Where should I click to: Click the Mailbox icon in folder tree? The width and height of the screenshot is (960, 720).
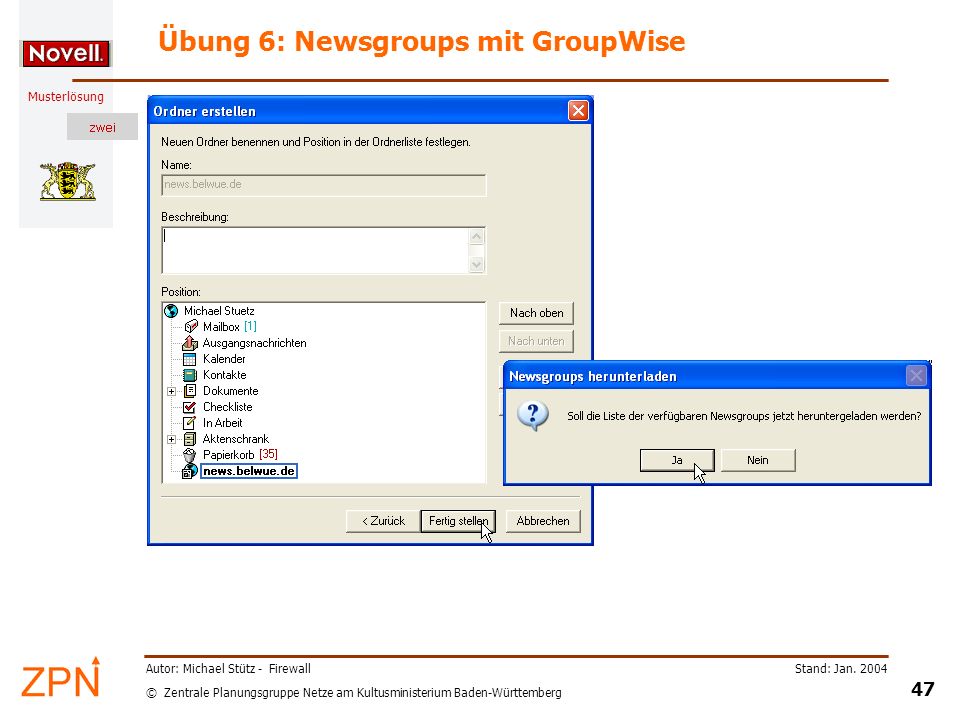coord(190,327)
